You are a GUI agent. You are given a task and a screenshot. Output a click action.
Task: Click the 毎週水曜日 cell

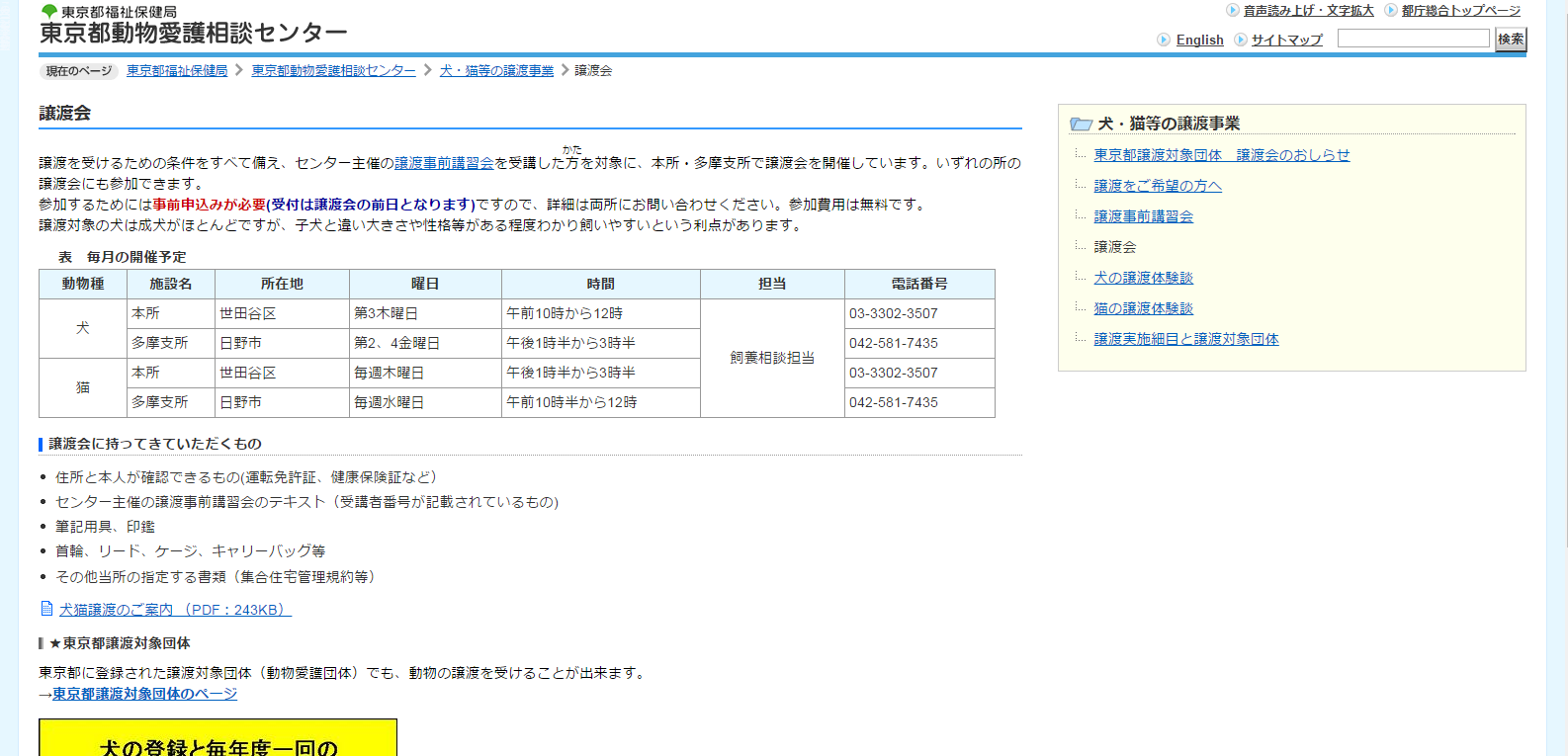click(425, 402)
